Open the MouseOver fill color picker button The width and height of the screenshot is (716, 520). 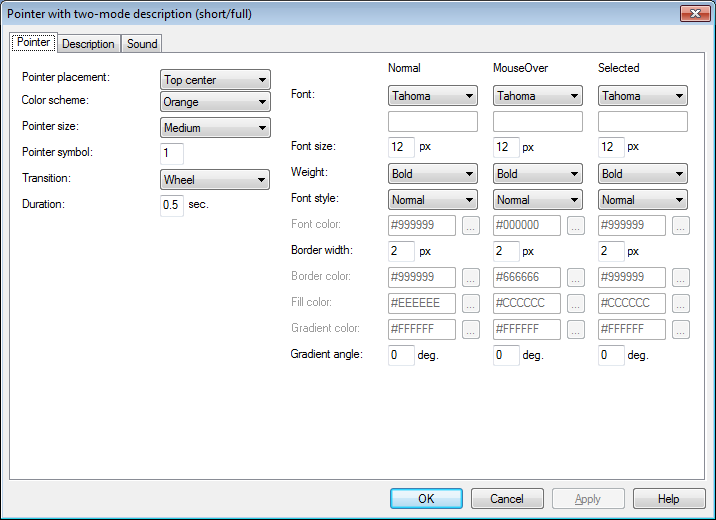(576, 304)
